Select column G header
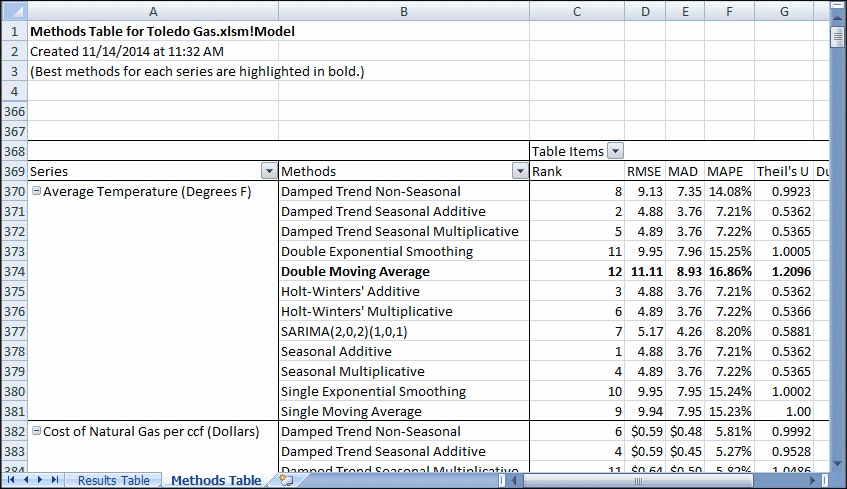This screenshot has width=847, height=489. click(784, 11)
